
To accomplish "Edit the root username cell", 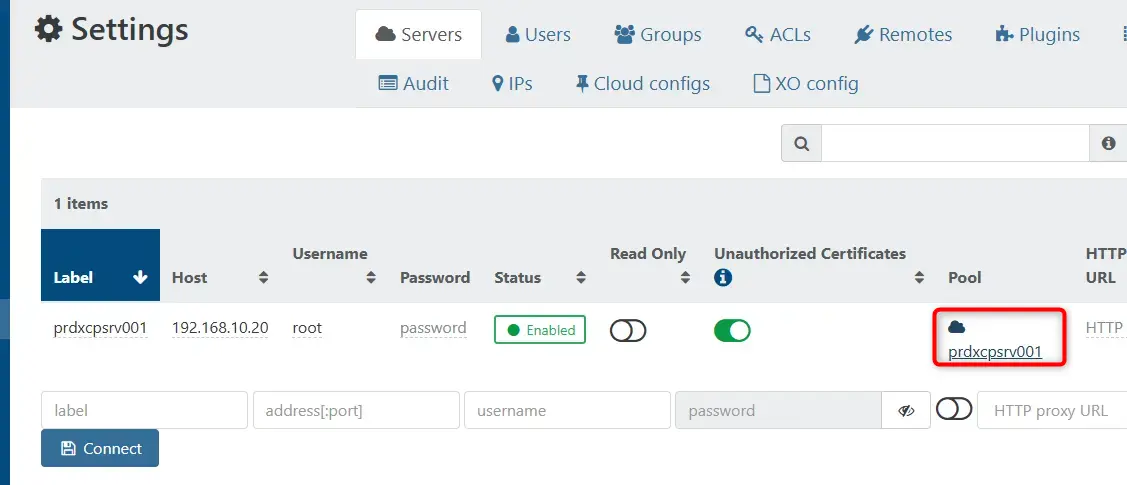I will click(307, 328).
